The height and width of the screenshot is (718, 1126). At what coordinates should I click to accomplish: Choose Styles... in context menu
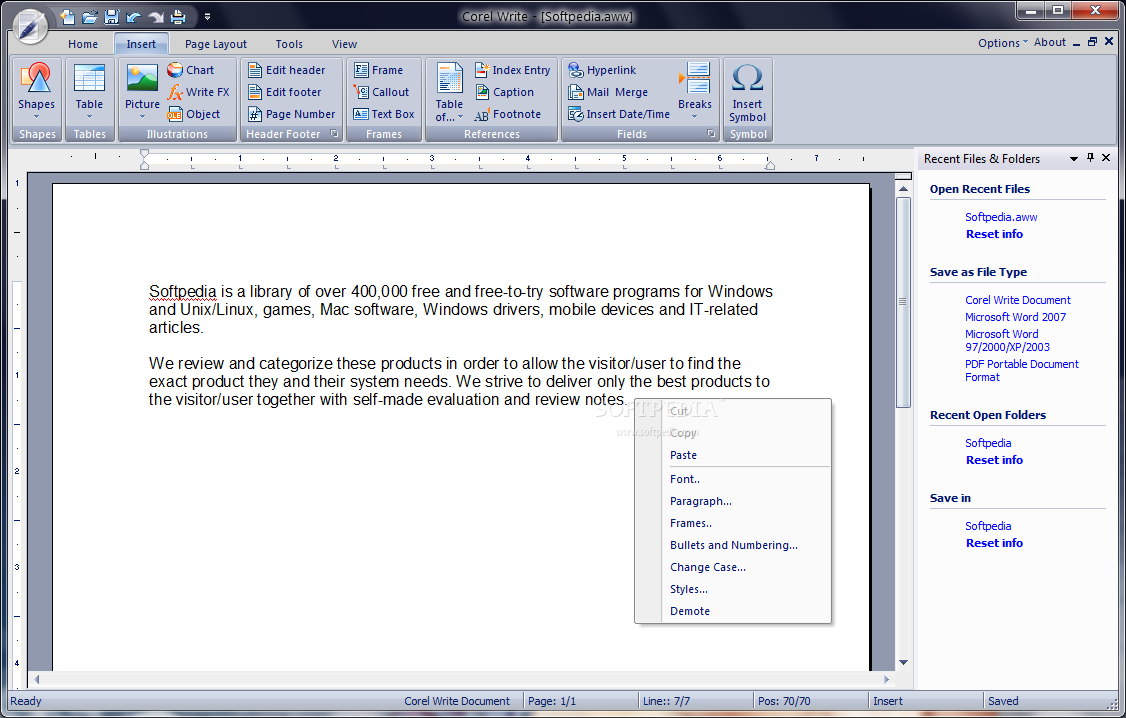click(x=733, y=589)
